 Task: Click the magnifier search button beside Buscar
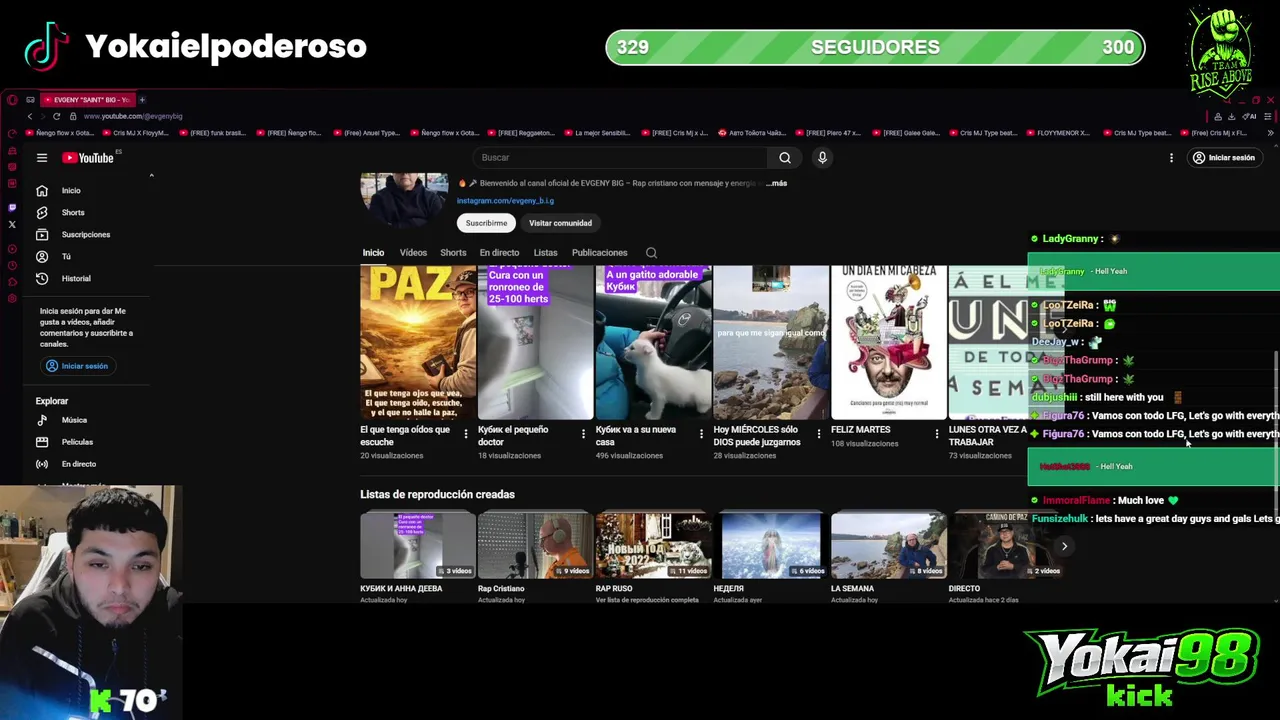pyautogui.click(x=785, y=157)
